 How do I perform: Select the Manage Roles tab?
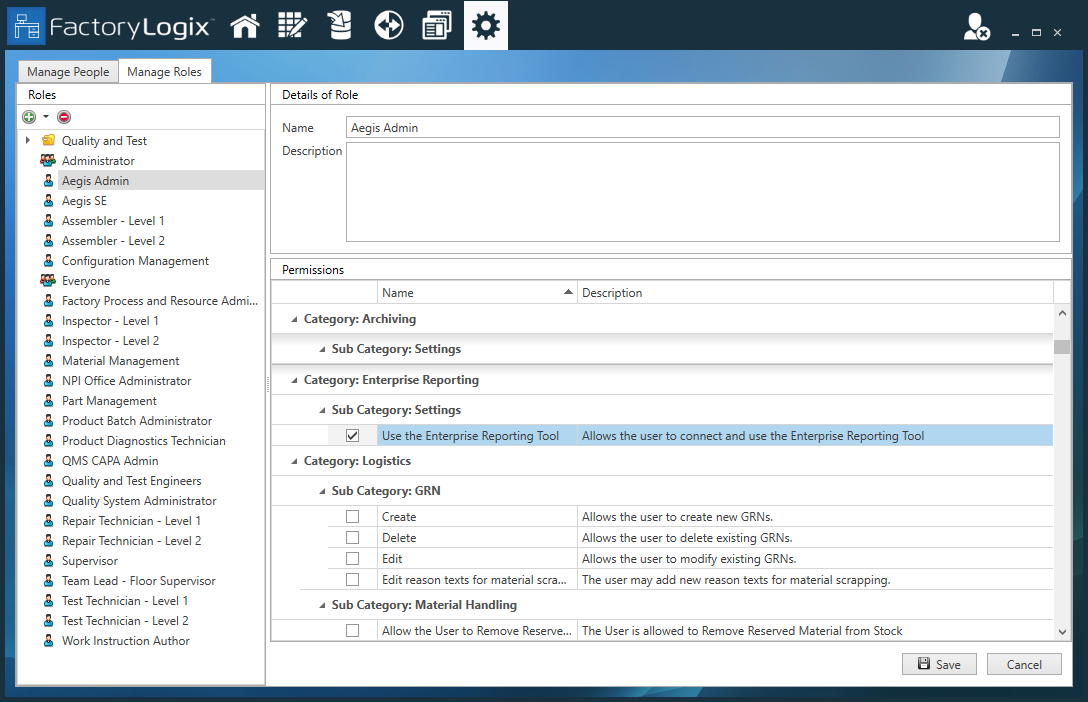coord(165,71)
